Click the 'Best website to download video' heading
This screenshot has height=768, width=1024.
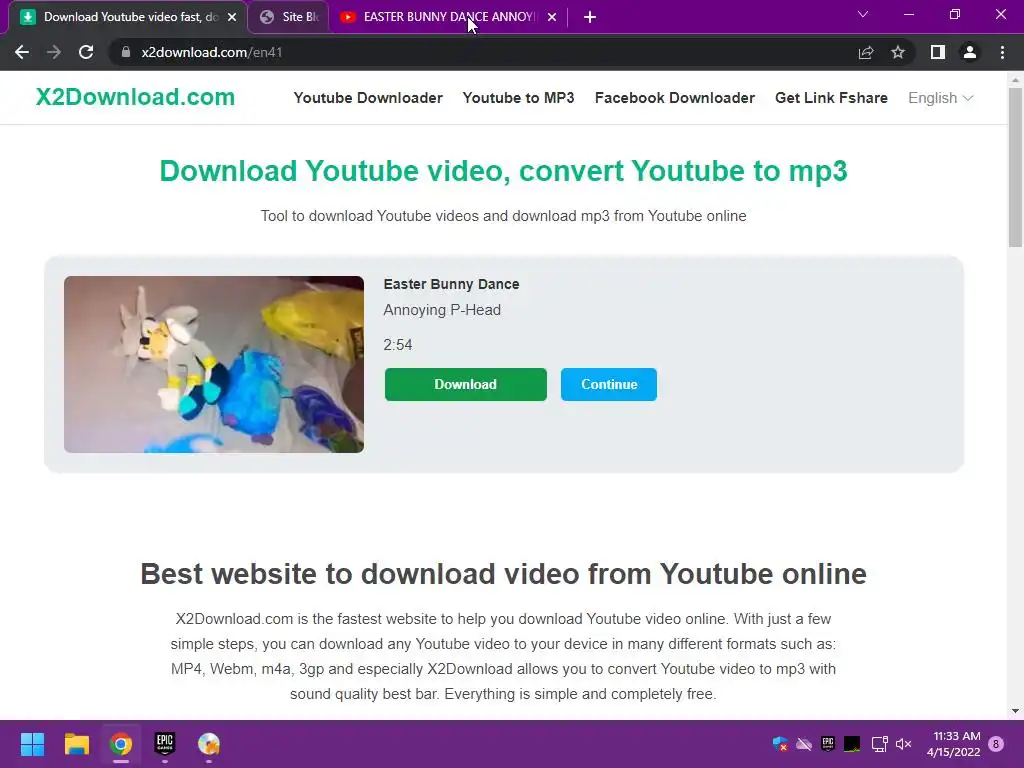click(x=504, y=574)
